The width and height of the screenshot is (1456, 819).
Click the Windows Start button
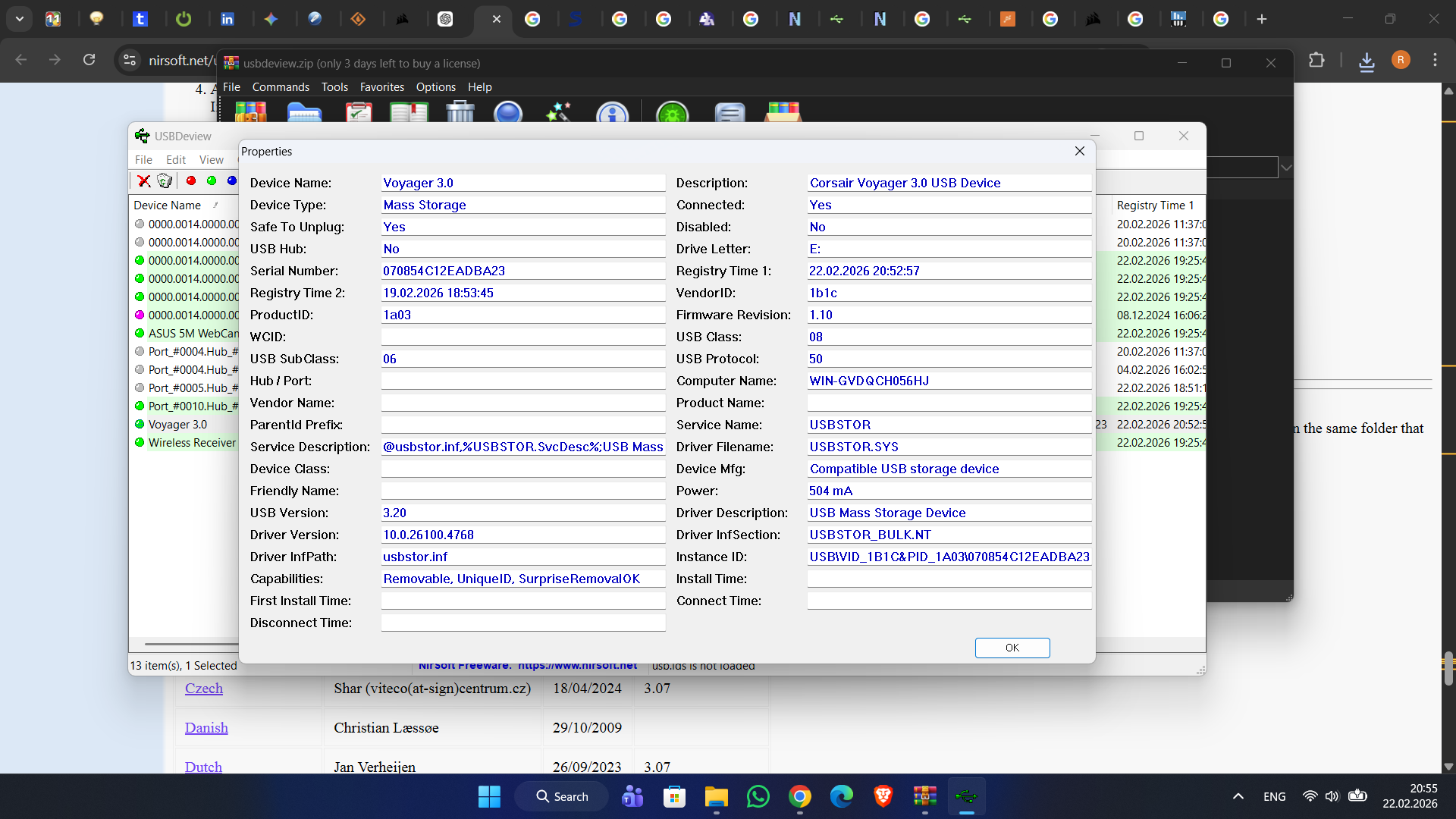click(x=489, y=796)
